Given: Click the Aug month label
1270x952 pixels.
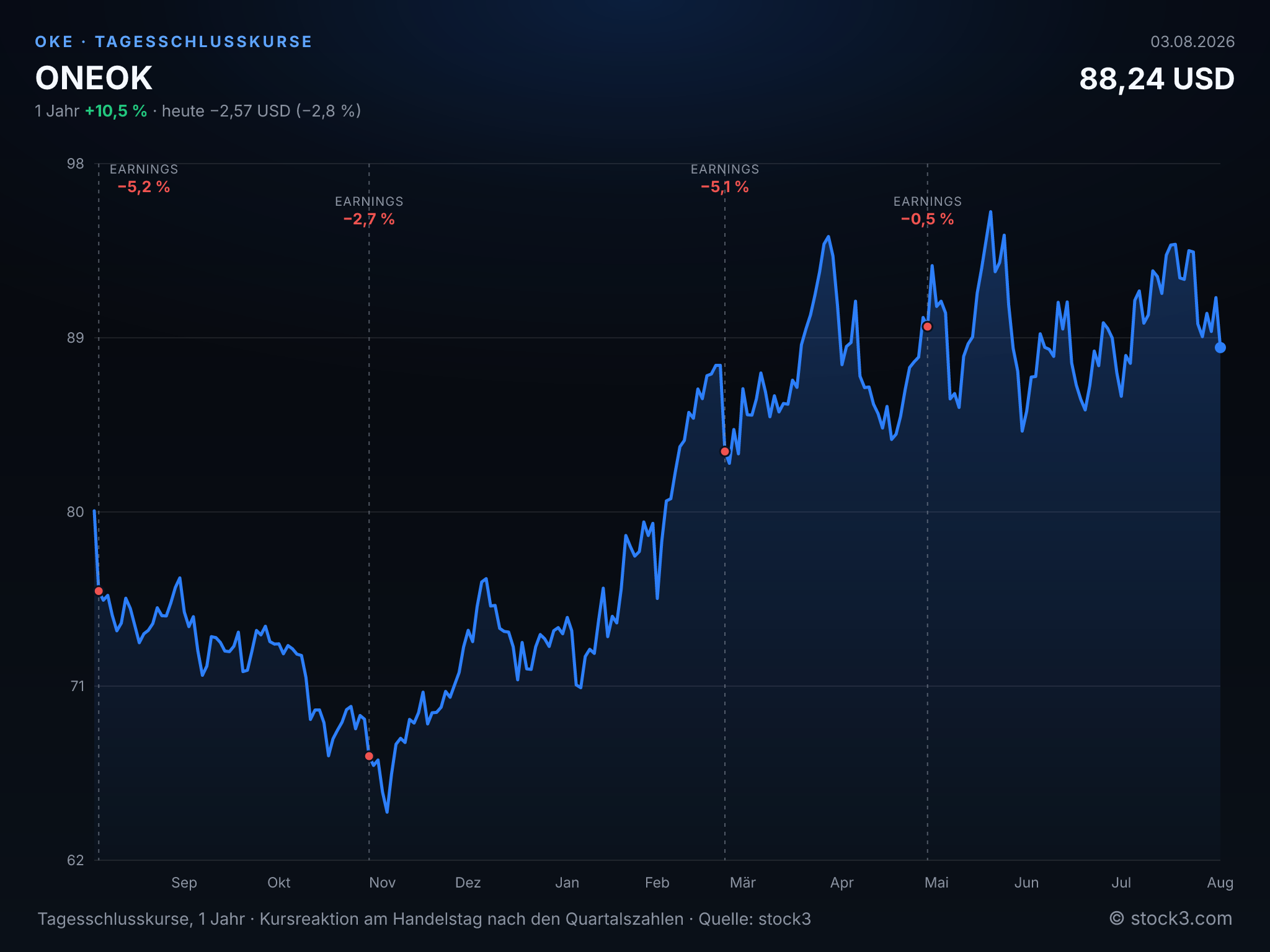Looking at the screenshot, I should click(x=1220, y=883).
